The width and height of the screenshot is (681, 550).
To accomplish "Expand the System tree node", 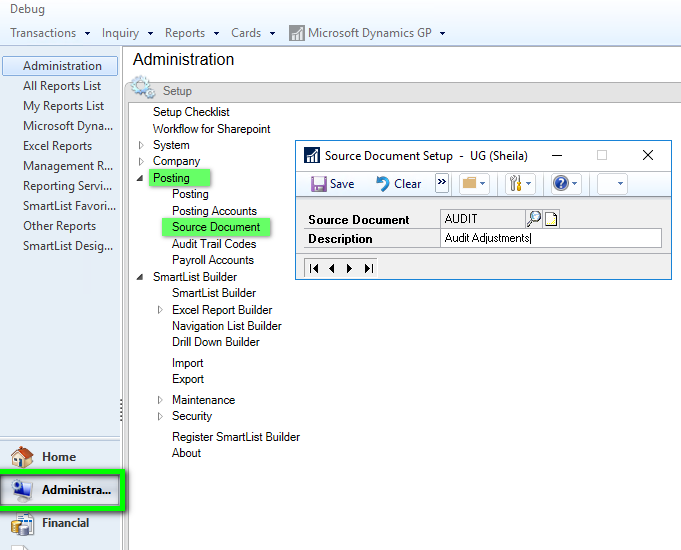I will 141,145.
